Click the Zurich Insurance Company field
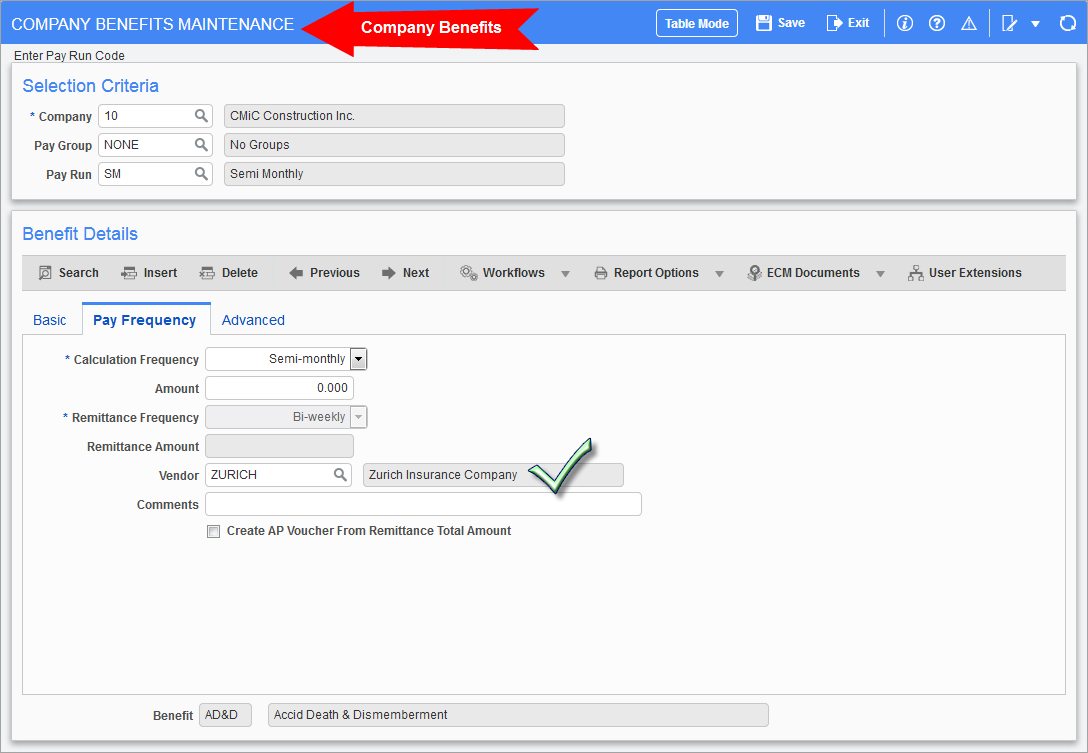Screen dimensions: 1088x753 [x=493, y=475]
